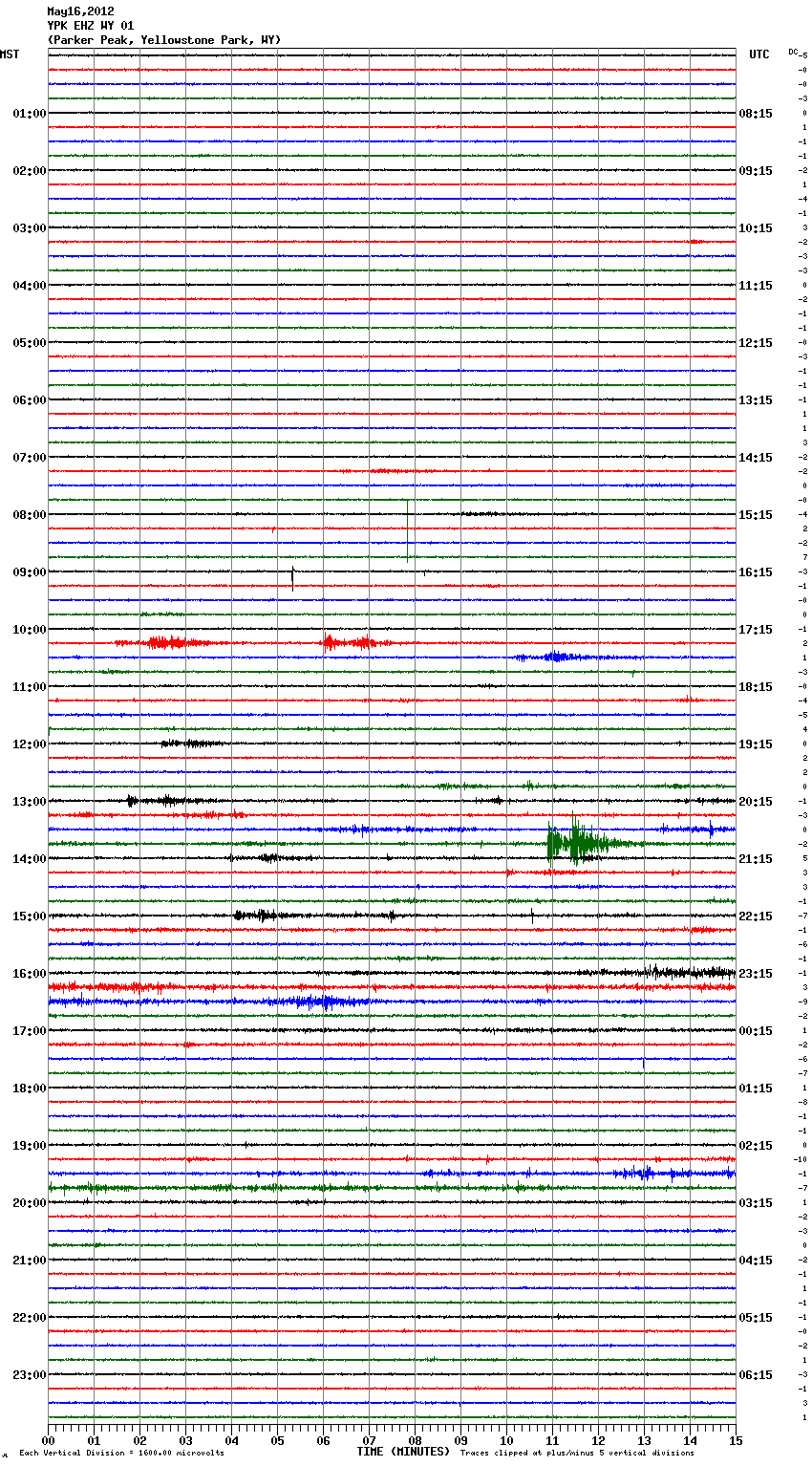812x1466 pixels.
Task: Select the 09:00 MST time label
Action: point(29,572)
